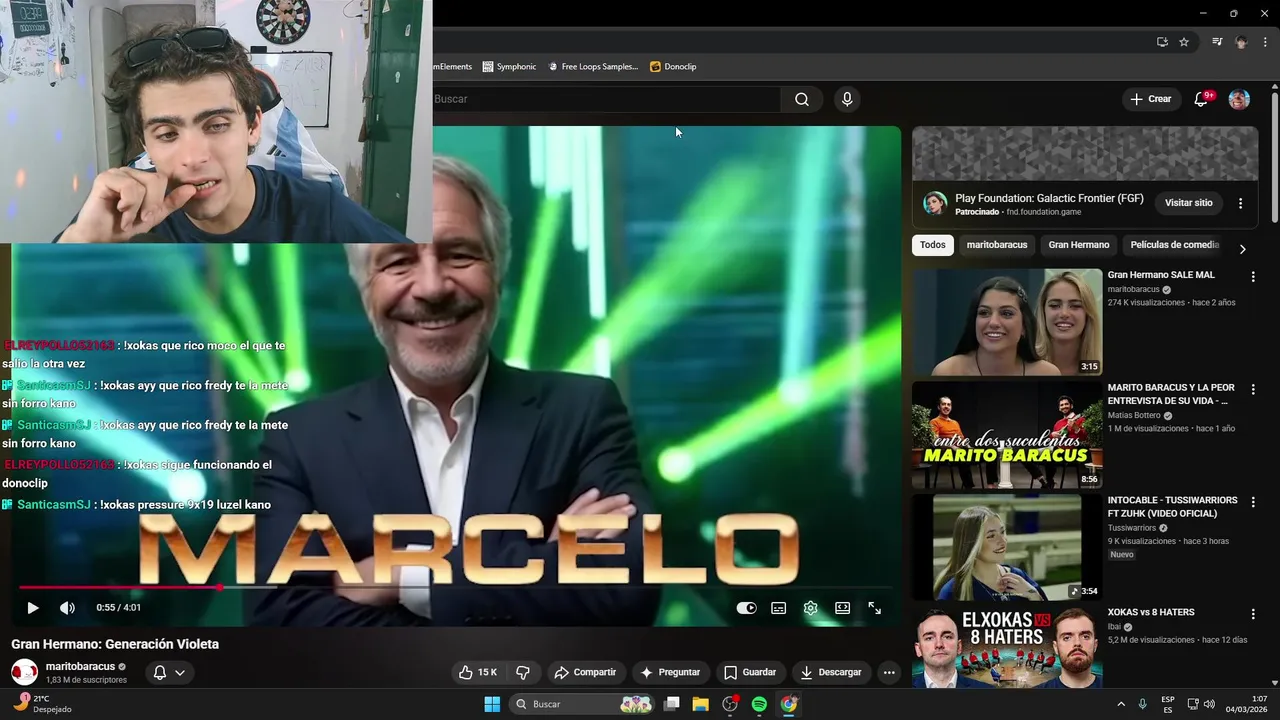Click the tray microphone icon
Viewport: 1280px width, 720px height.
(1143, 704)
